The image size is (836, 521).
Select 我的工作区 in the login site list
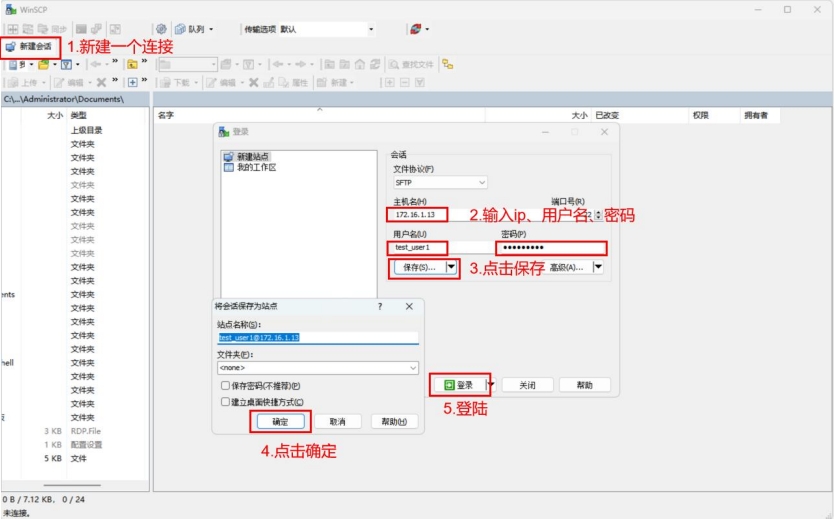pos(250,167)
